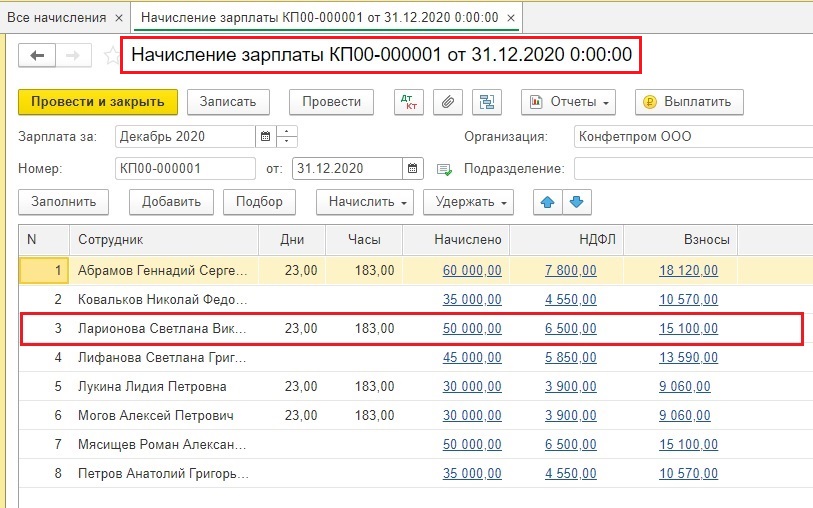Click the Добавить button
The width and height of the screenshot is (813, 508).
[171, 202]
